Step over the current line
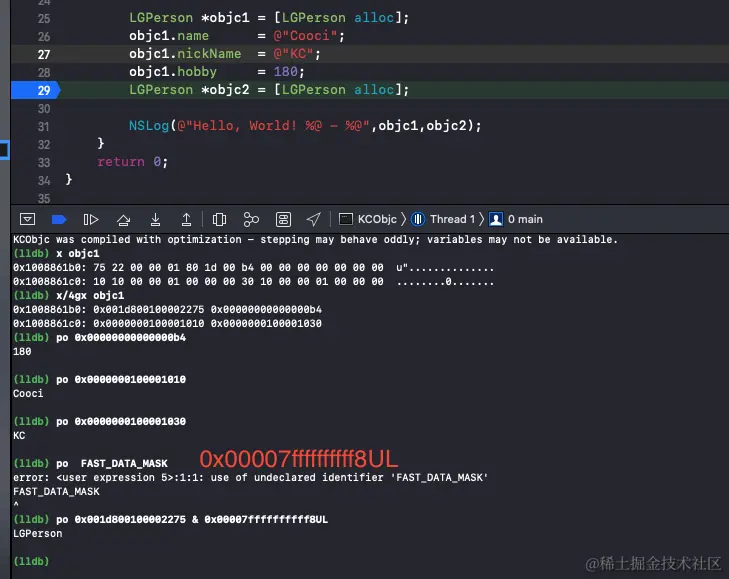 [x=123, y=219]
